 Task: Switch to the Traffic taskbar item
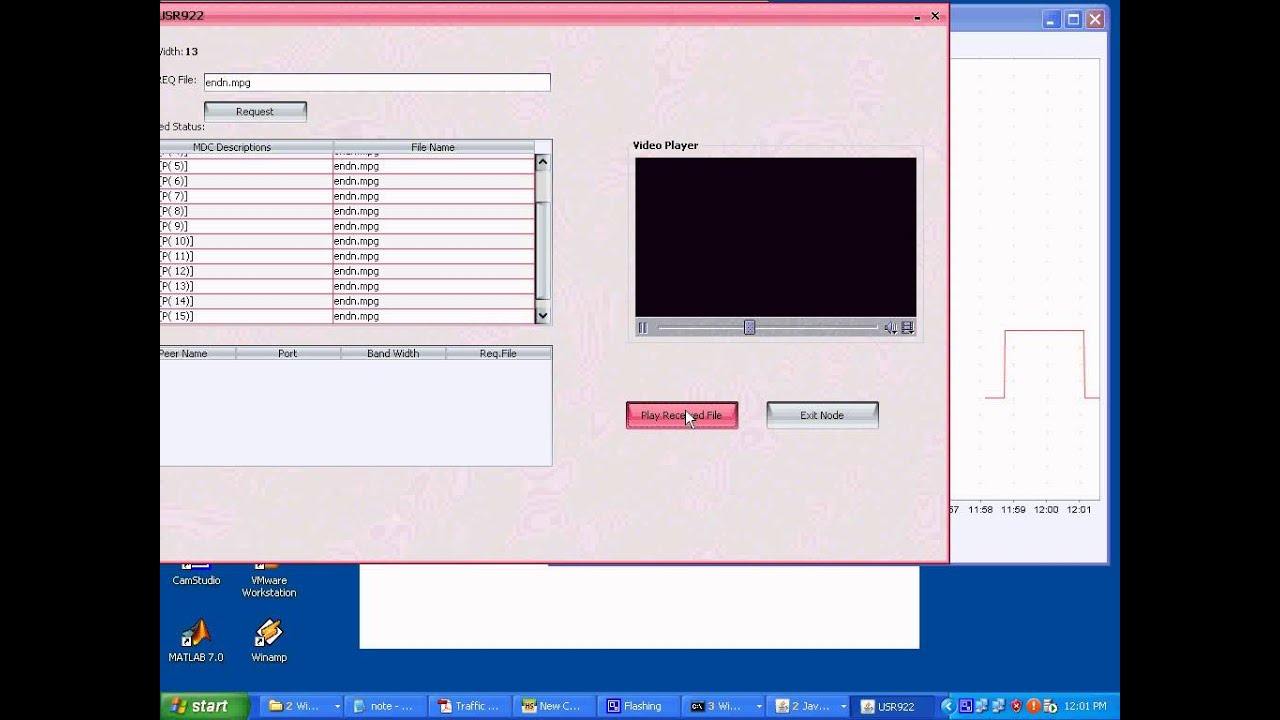tap(469, 706)
